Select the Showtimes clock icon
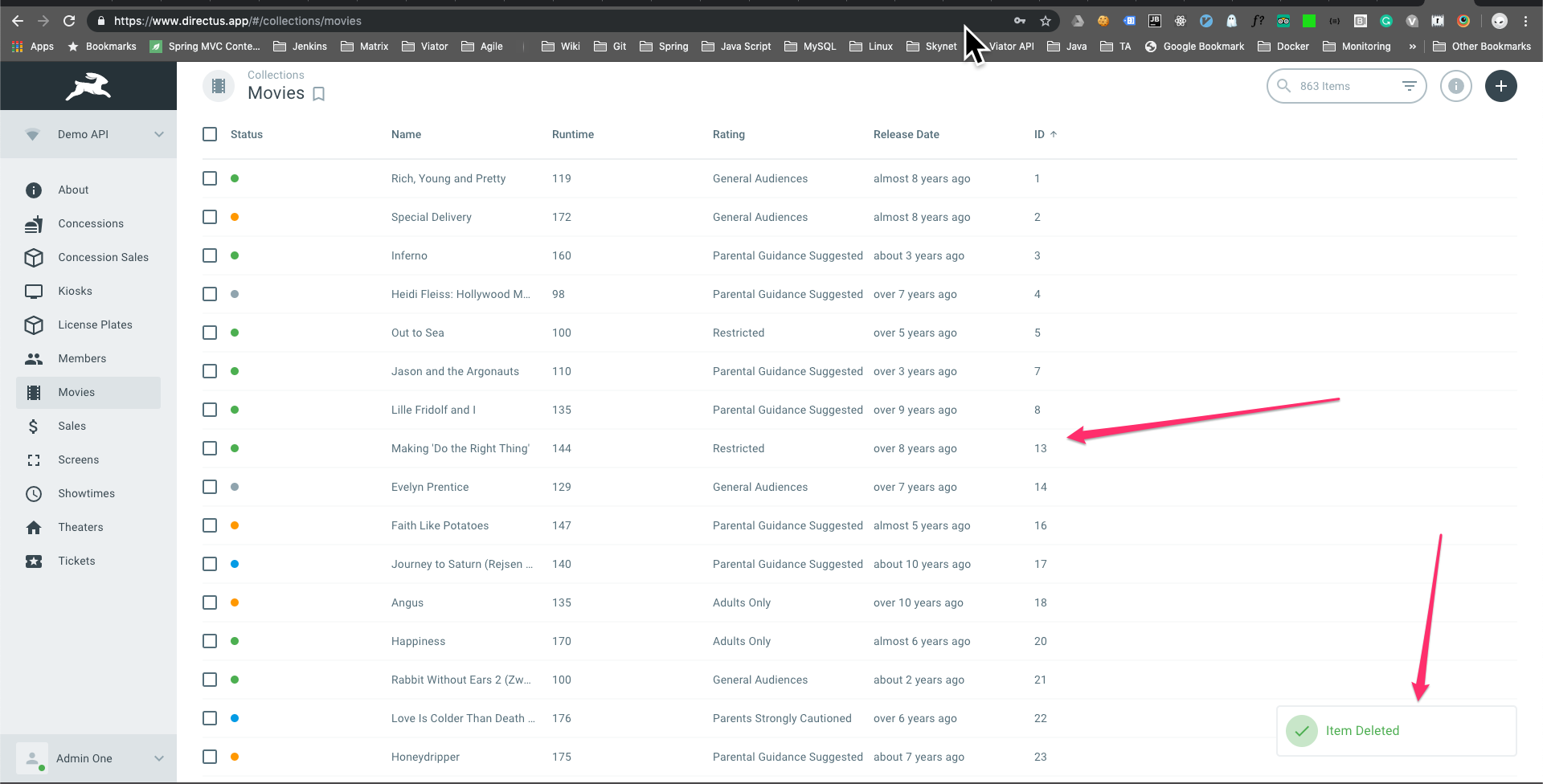Viewport: 1543px width, 784px height. 33,493
